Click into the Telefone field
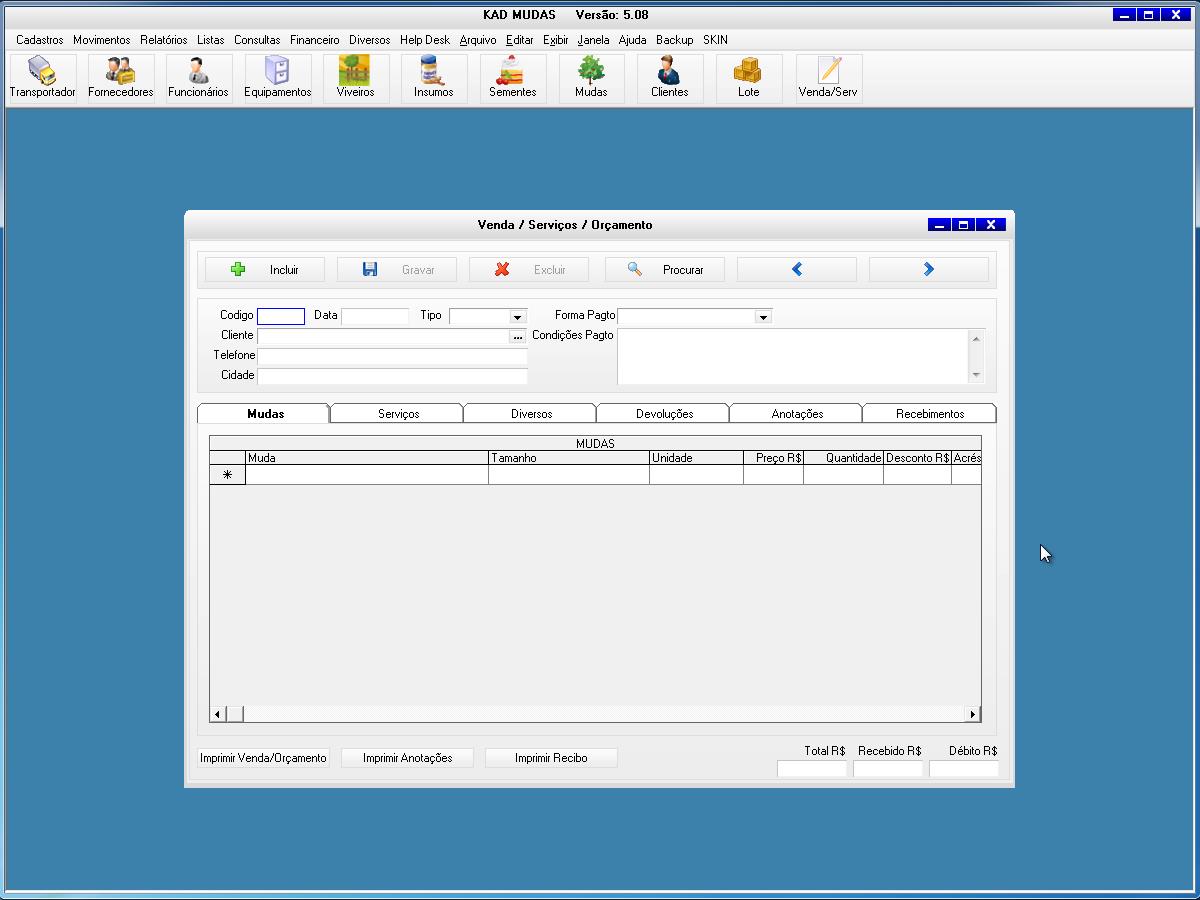1200x900 pixels. click(x=392, y=356)
